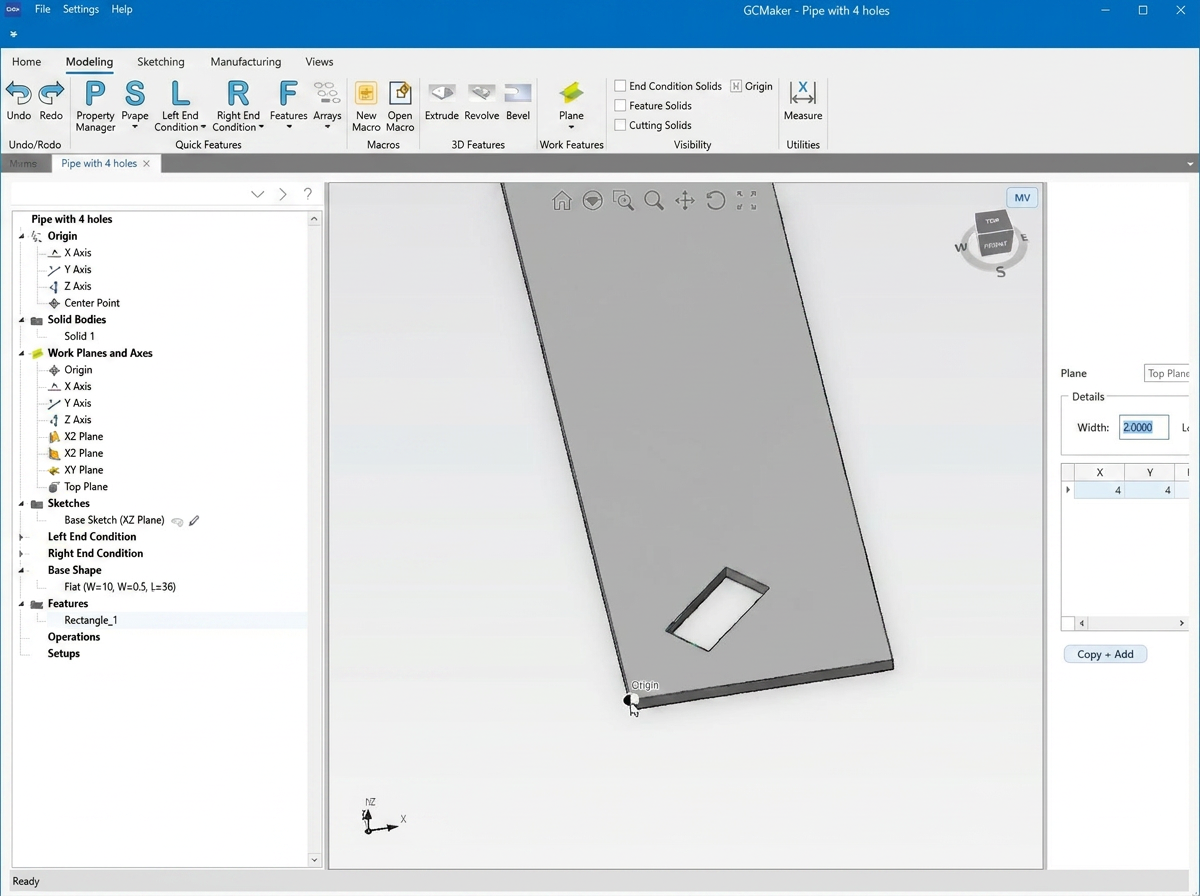Screen dimensions: 1200x896
Task: Click the rotate icon in viewport
Action: (715, 201)
